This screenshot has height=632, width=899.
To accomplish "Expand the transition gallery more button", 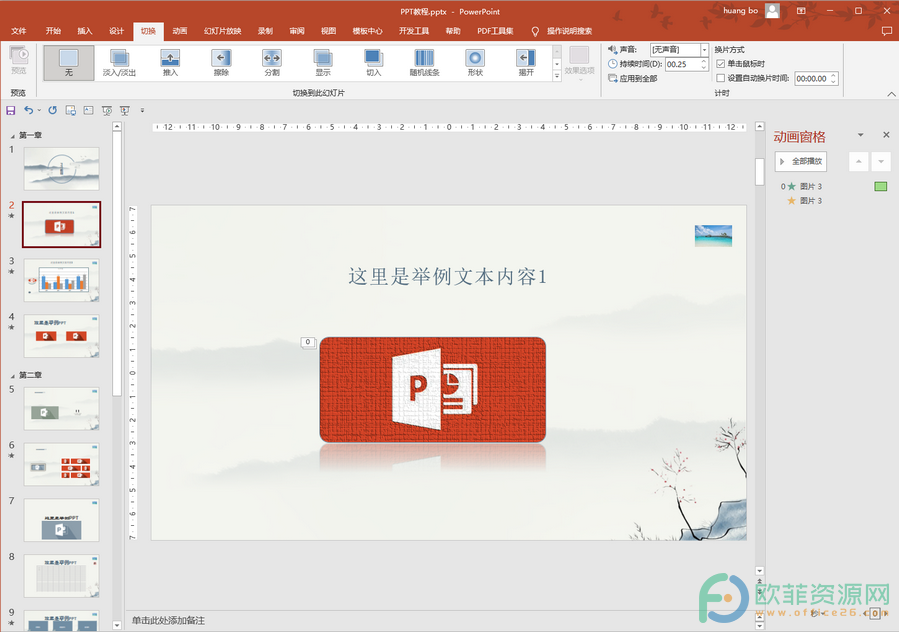I will (556, 76).
